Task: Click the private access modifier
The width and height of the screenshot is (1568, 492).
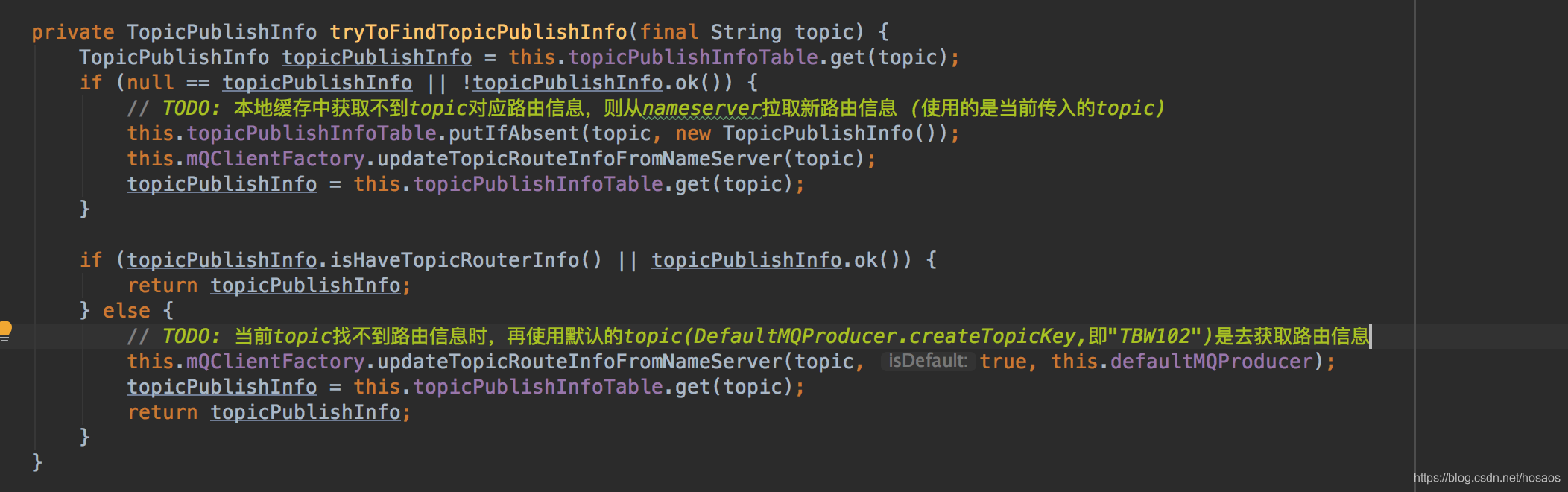Action: click(x=72, y=32)
